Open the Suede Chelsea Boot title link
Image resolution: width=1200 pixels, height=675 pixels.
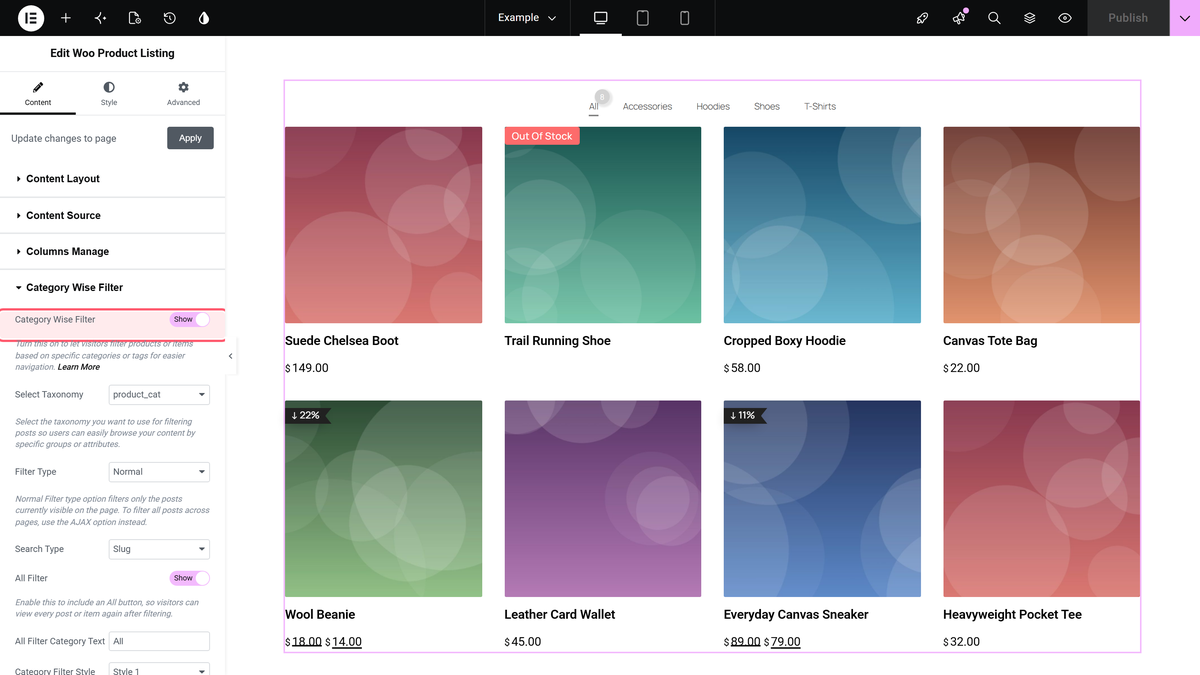click(342, 341)
